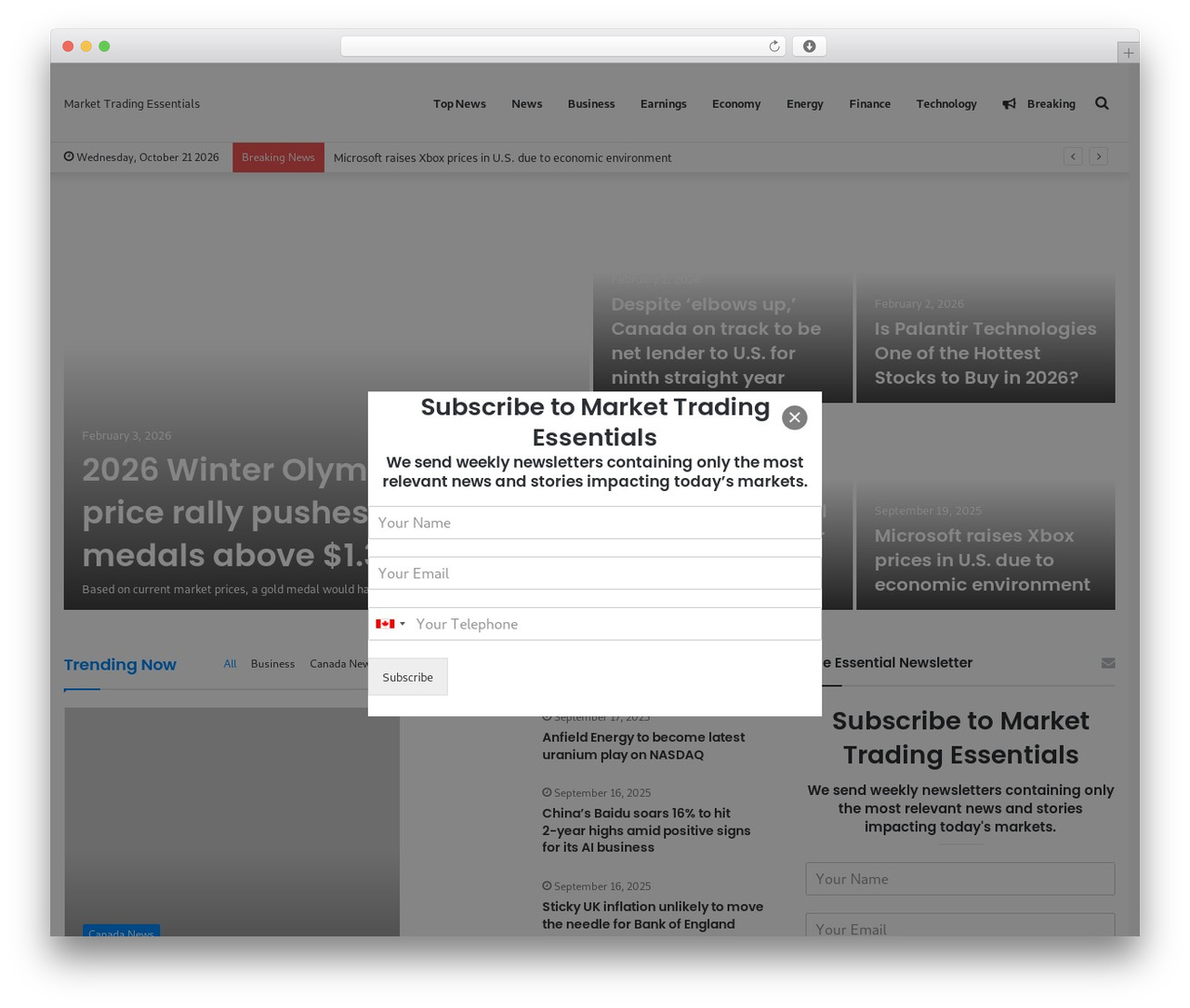1190x1008 pixels.
Task: Go to the News menu item
Action: (526, 104)
